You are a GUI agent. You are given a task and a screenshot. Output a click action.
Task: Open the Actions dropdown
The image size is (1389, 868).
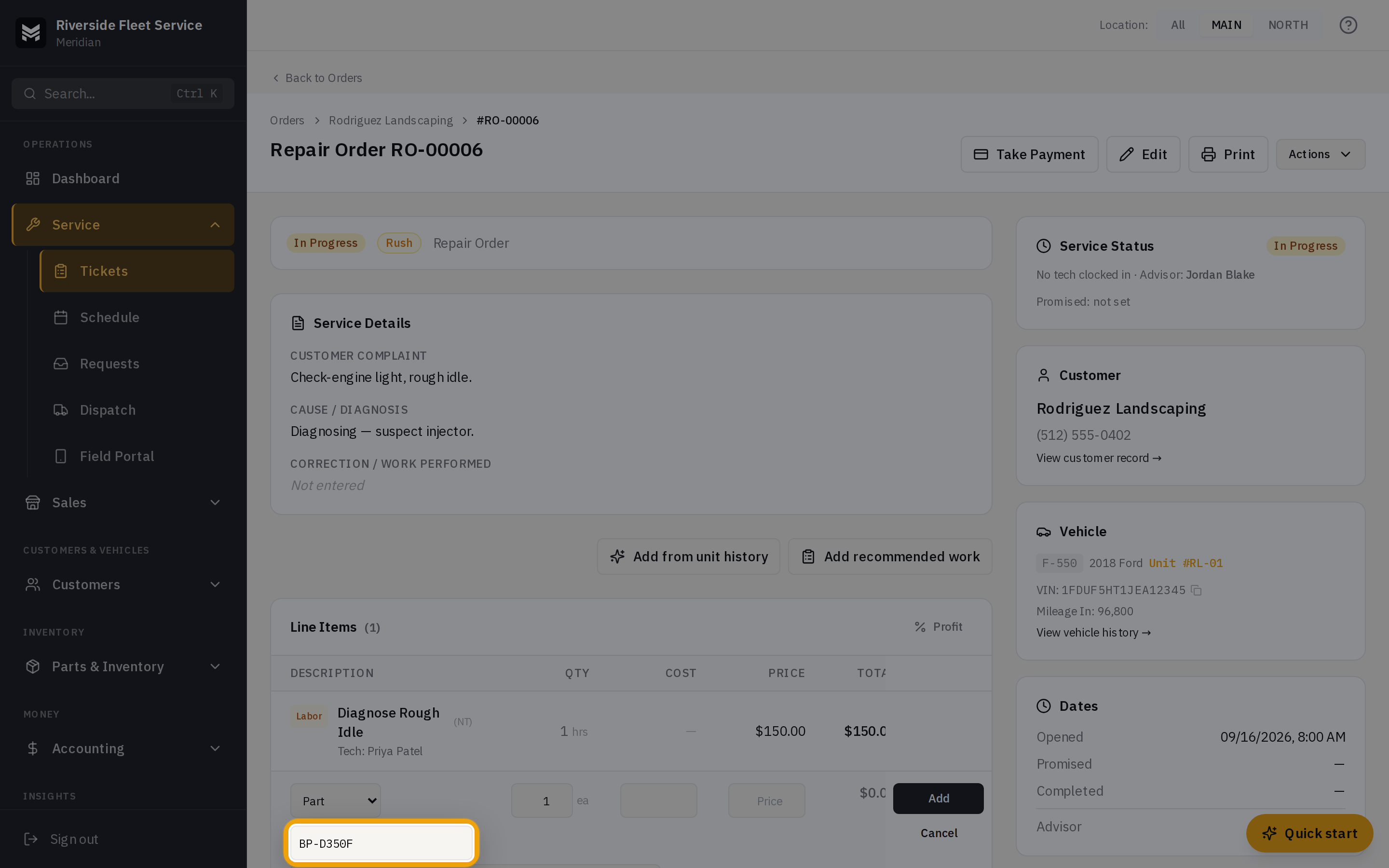pos(1320,154)
